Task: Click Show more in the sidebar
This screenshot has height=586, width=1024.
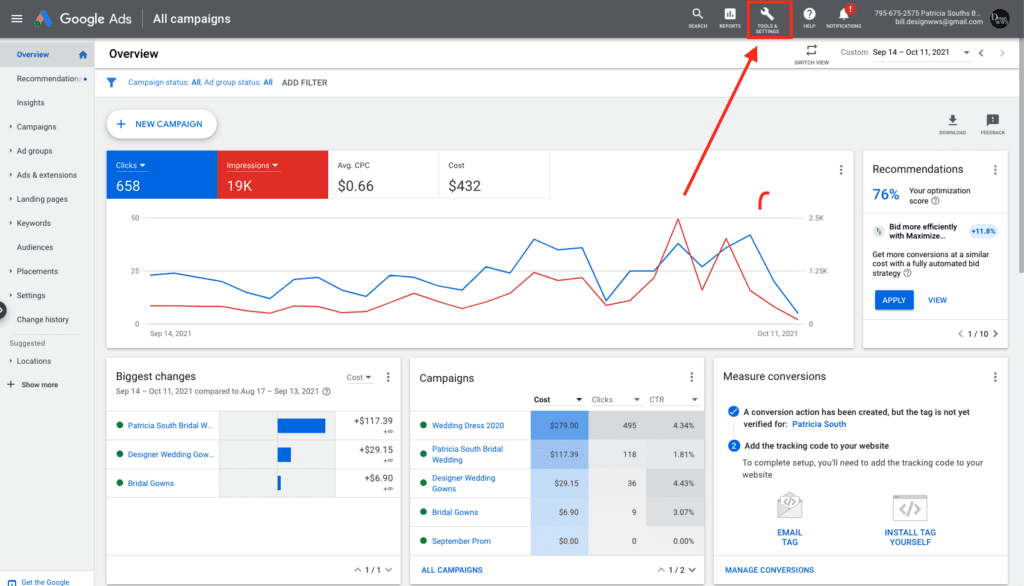Action: point(33,385)
